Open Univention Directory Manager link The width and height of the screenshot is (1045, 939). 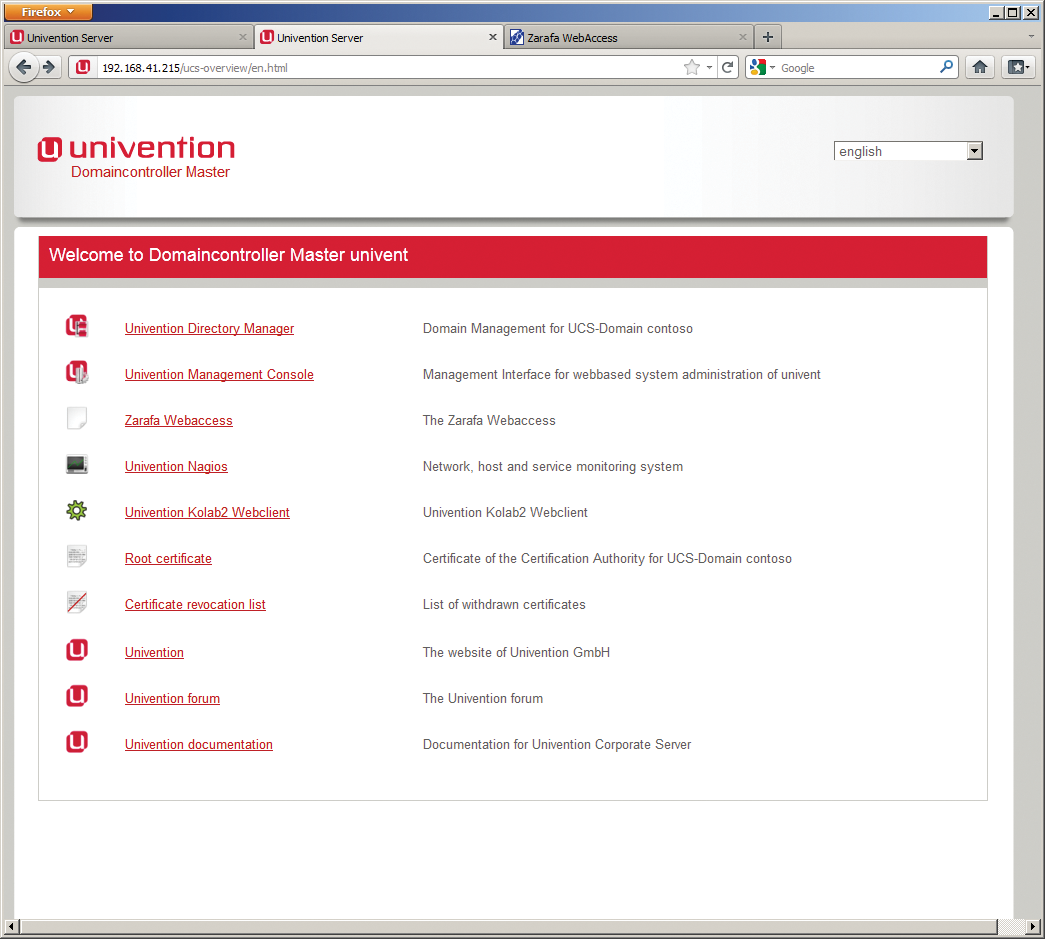209,329
